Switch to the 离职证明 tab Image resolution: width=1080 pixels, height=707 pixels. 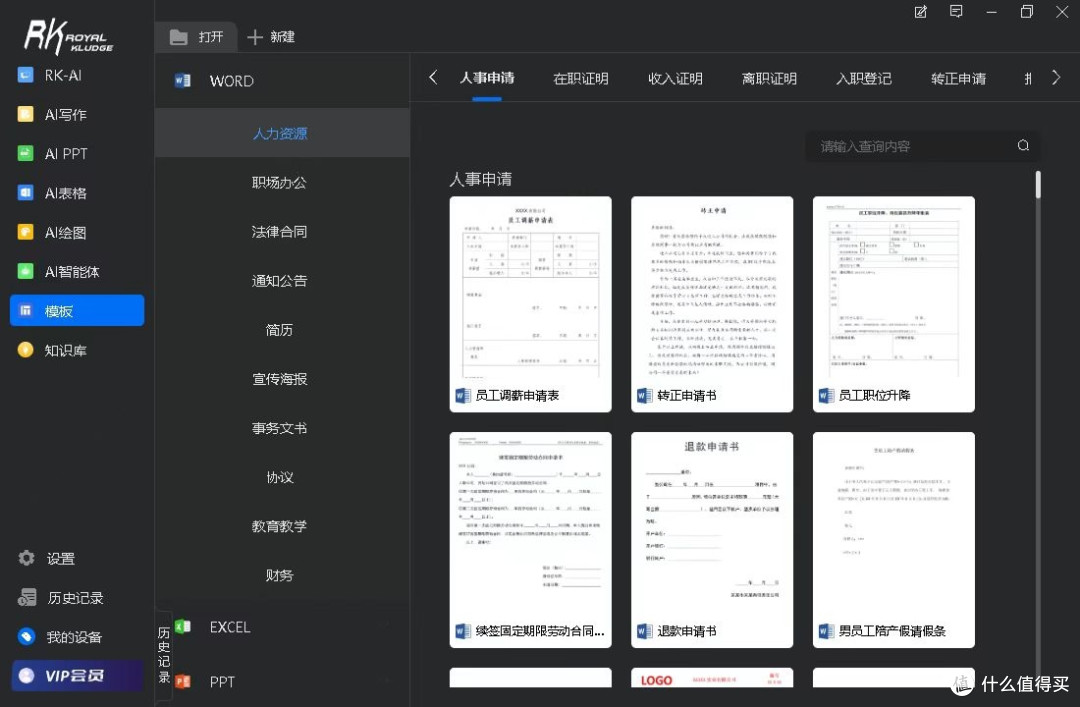[769, 79]
